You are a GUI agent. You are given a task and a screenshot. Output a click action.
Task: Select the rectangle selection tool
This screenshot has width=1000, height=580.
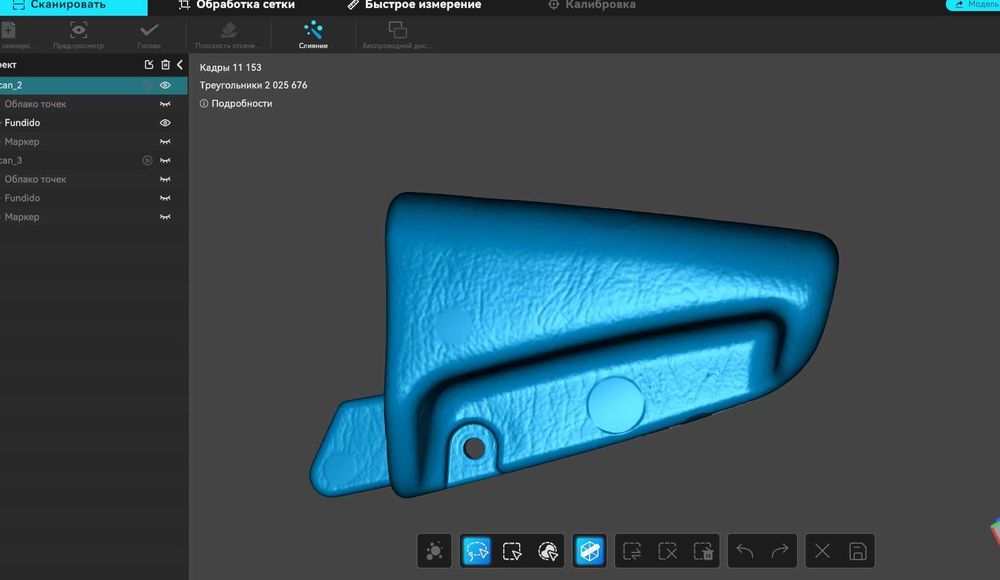click(512, 551)
